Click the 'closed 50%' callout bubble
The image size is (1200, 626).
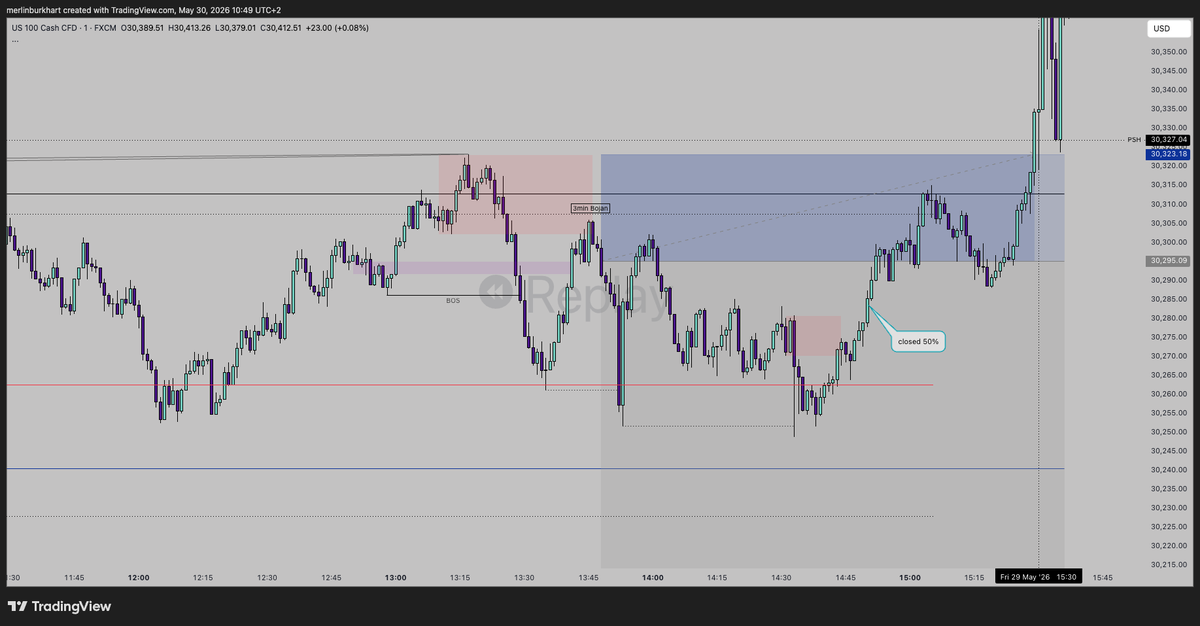[918, 341]
